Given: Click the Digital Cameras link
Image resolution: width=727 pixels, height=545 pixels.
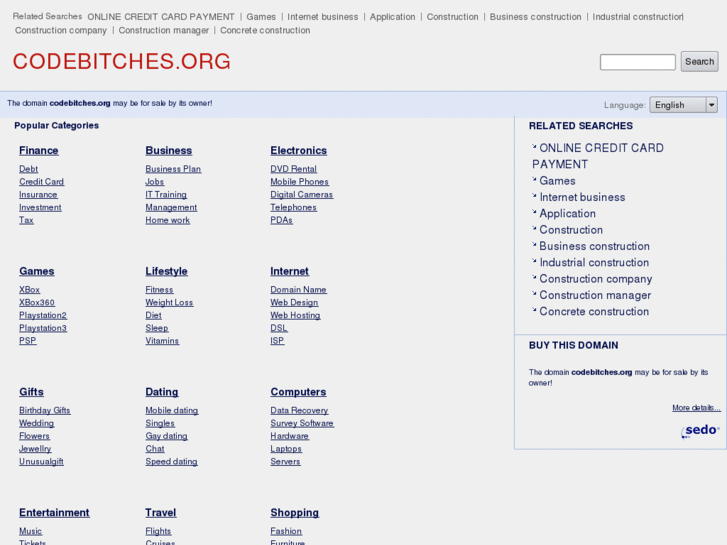Looking at the screenshot, I should (x=301, y=195).
